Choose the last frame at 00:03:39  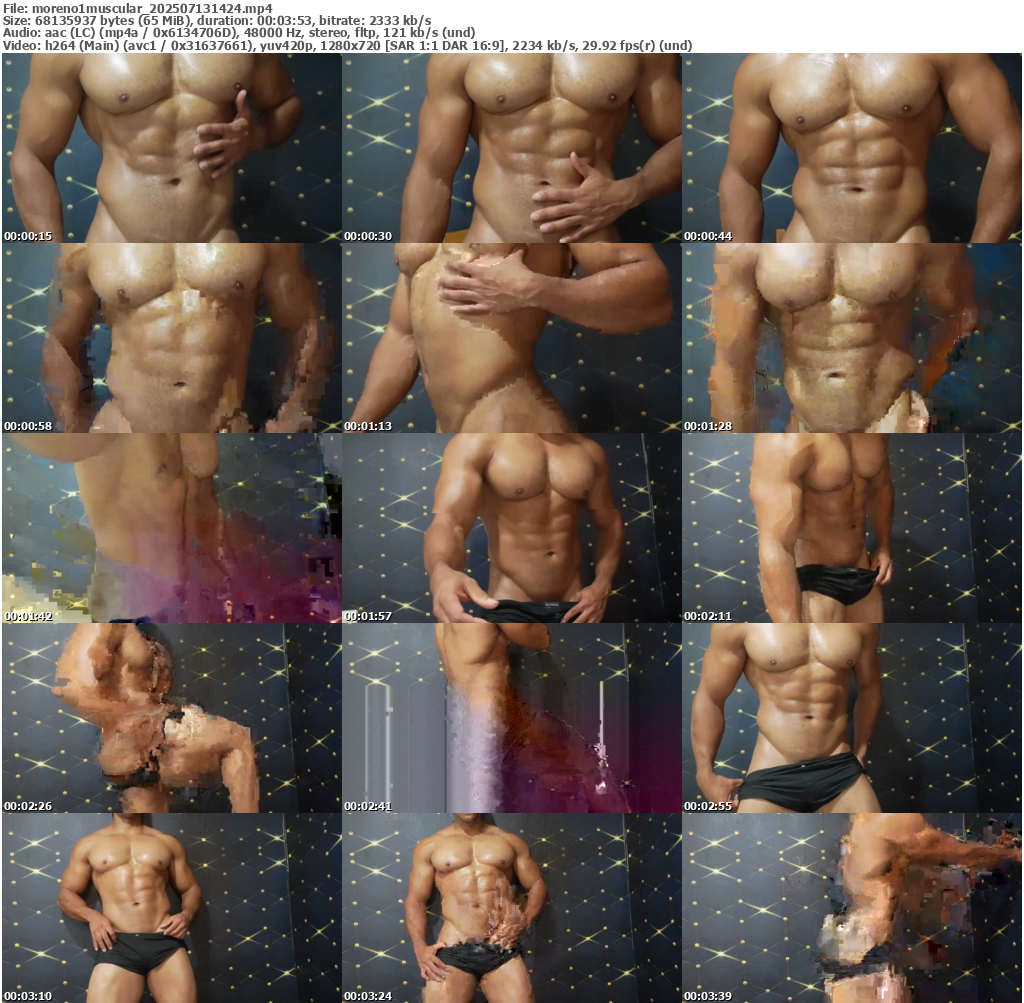[x=852, y=908]
